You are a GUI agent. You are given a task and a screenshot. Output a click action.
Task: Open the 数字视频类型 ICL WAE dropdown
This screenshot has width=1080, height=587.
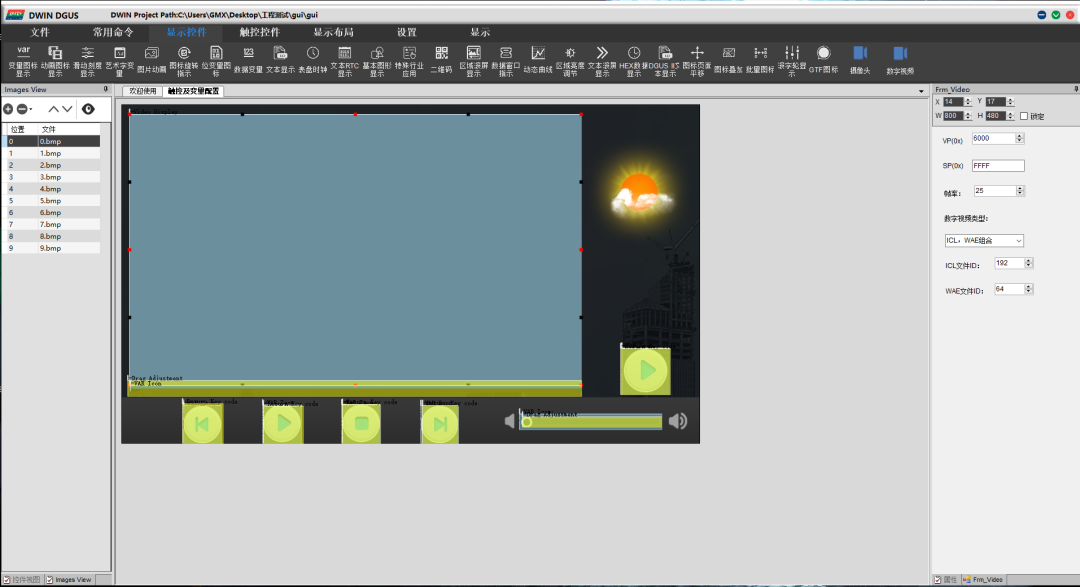pos(984,240)
